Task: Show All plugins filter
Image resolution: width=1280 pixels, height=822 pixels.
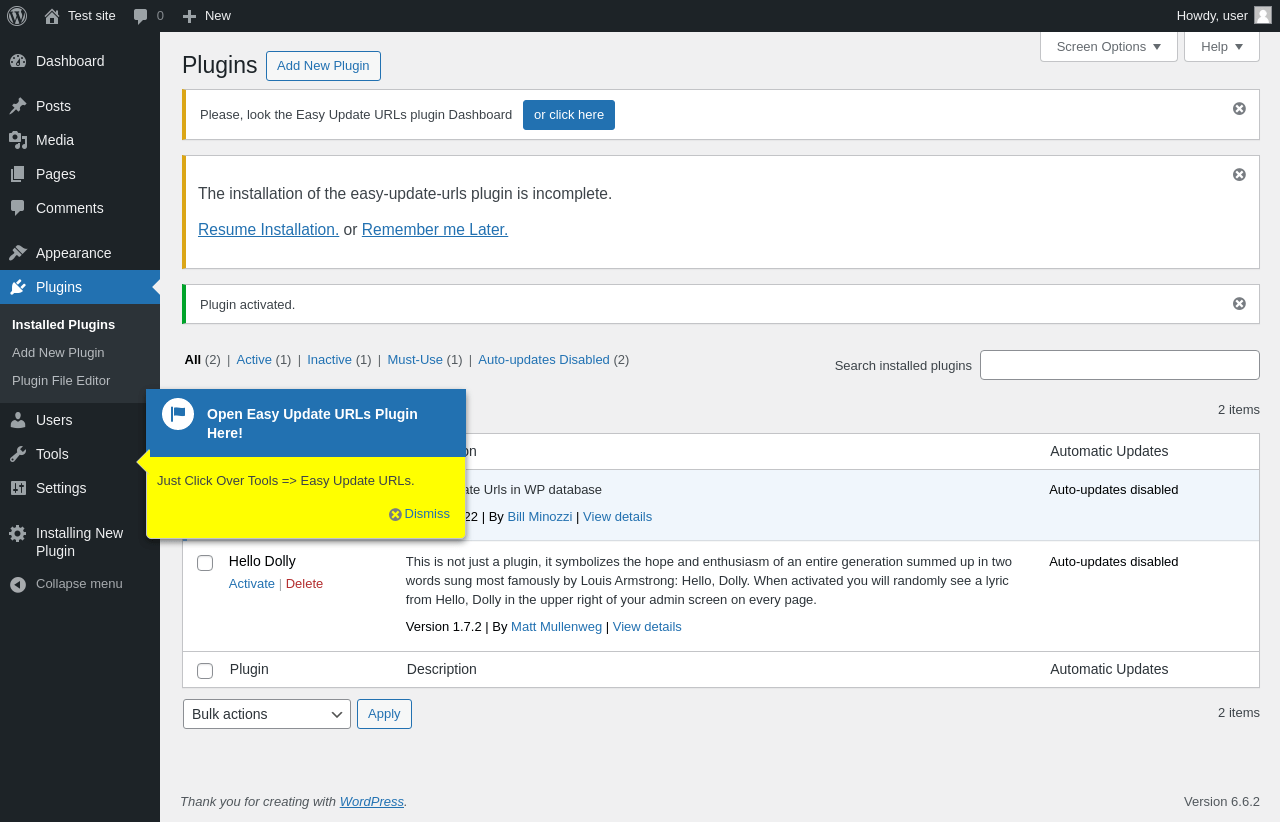Action: (x=193, y=360)
